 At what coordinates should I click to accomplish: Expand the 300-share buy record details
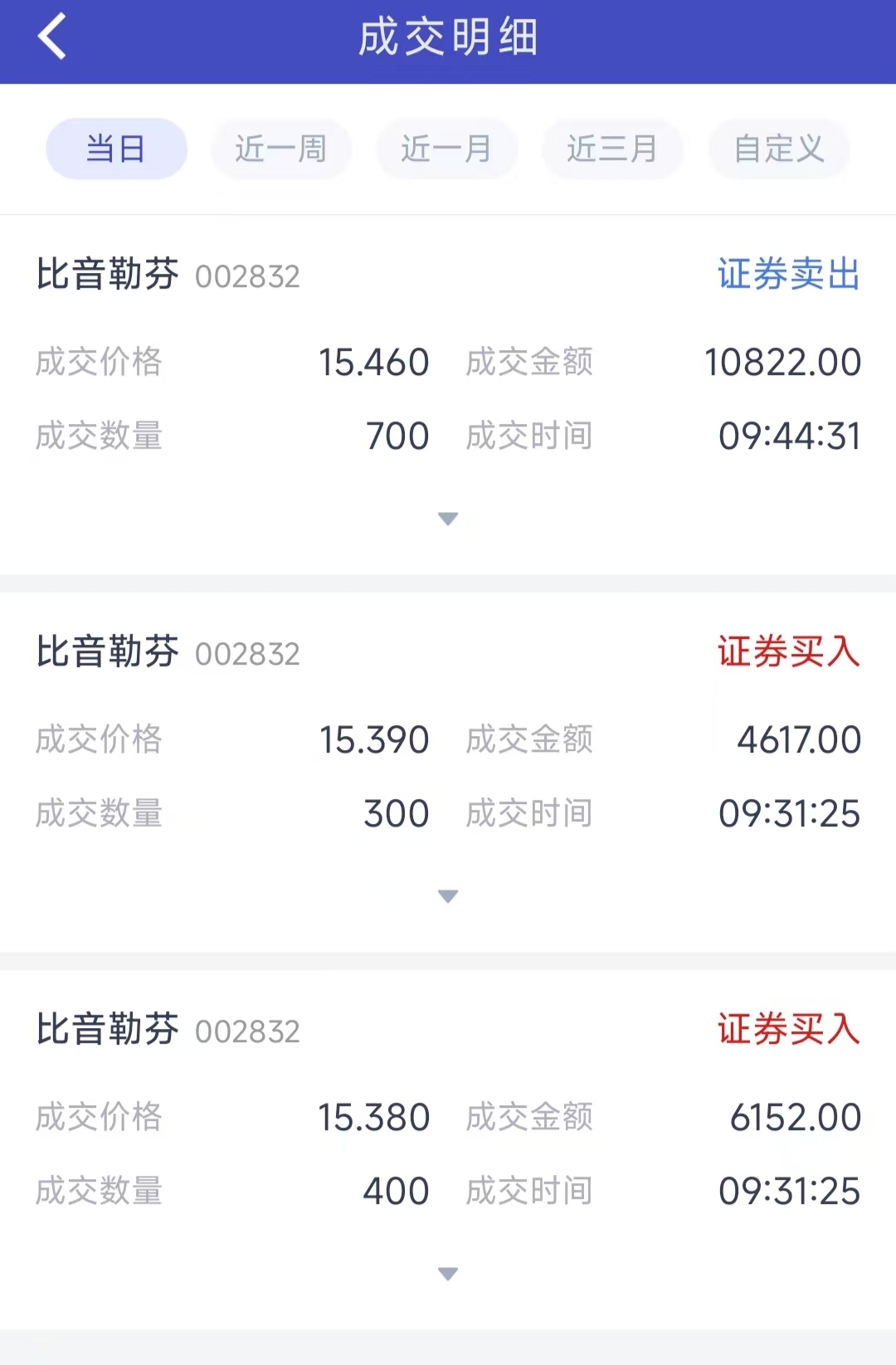[448, 897]
